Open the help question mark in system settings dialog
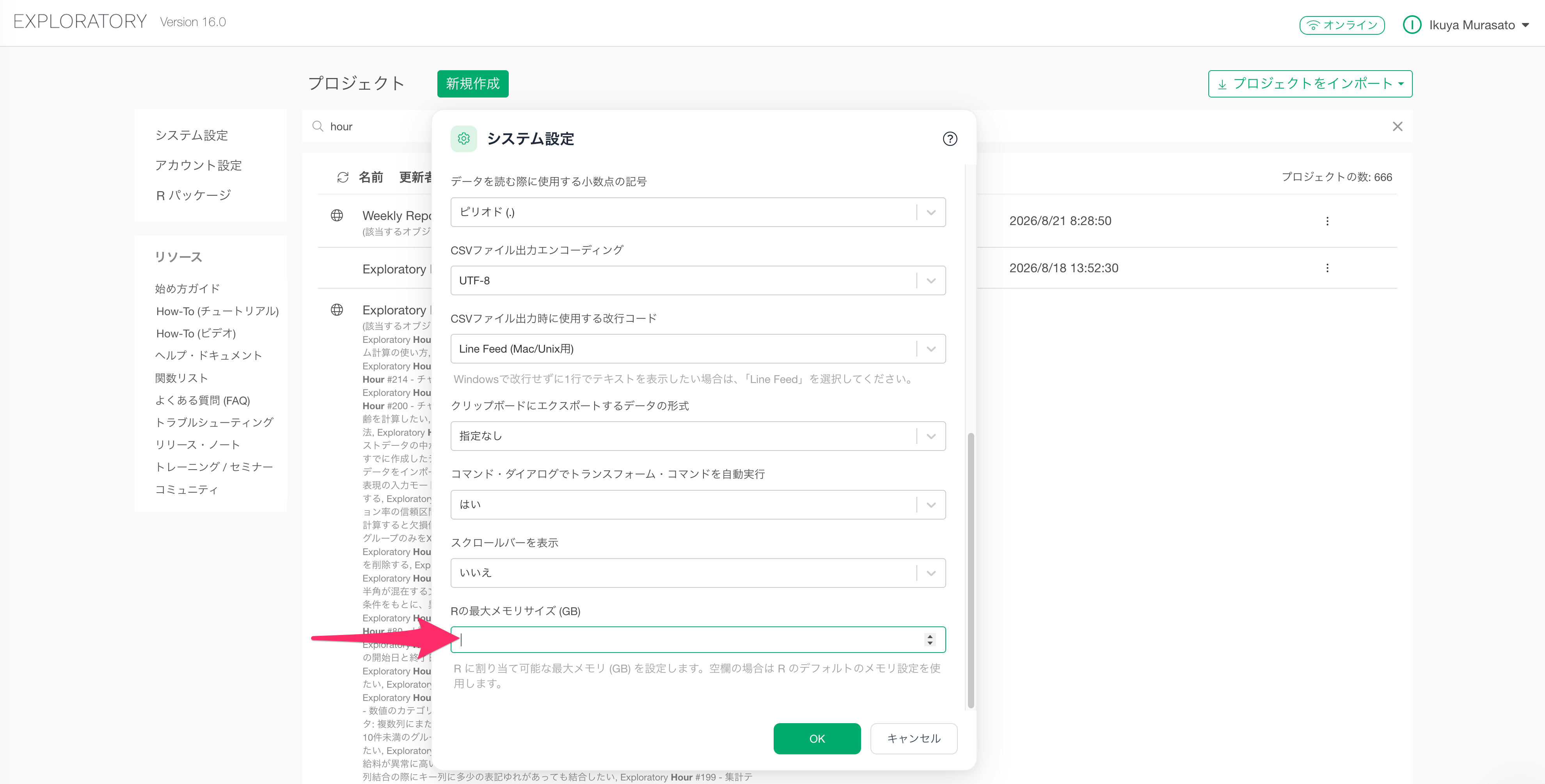The height and width of the screenshot is (784, 1545). coord(949,139)
